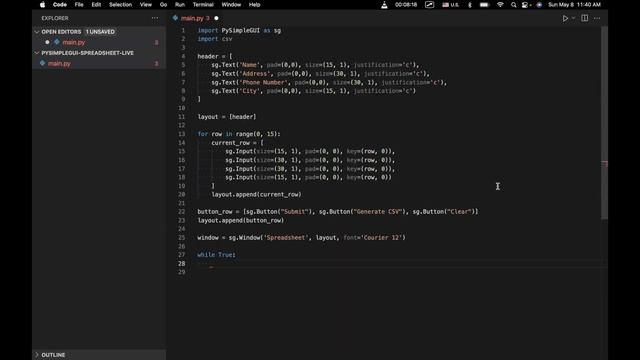Click the sg.Window('Spreadsheet') line
The width and height of the screenshot is (640, 360).
pos(301,238)
